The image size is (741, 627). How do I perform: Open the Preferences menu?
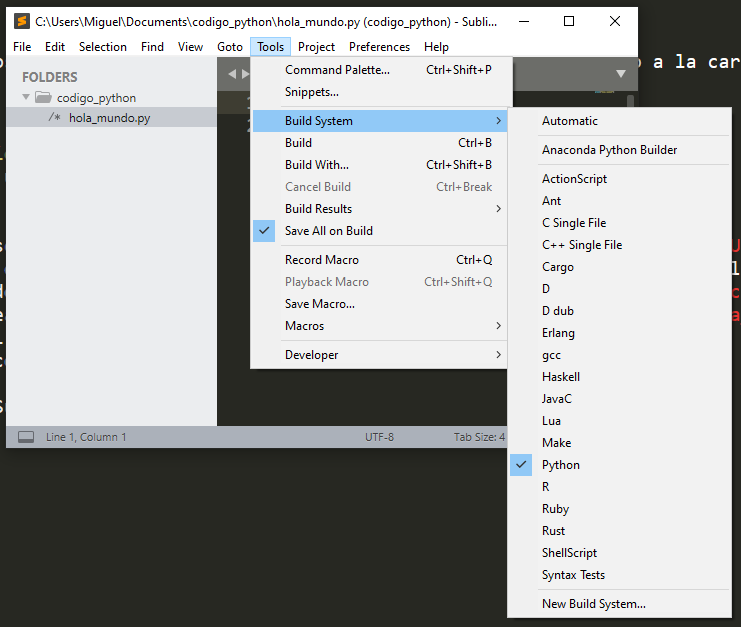click(x=379, y=47)
